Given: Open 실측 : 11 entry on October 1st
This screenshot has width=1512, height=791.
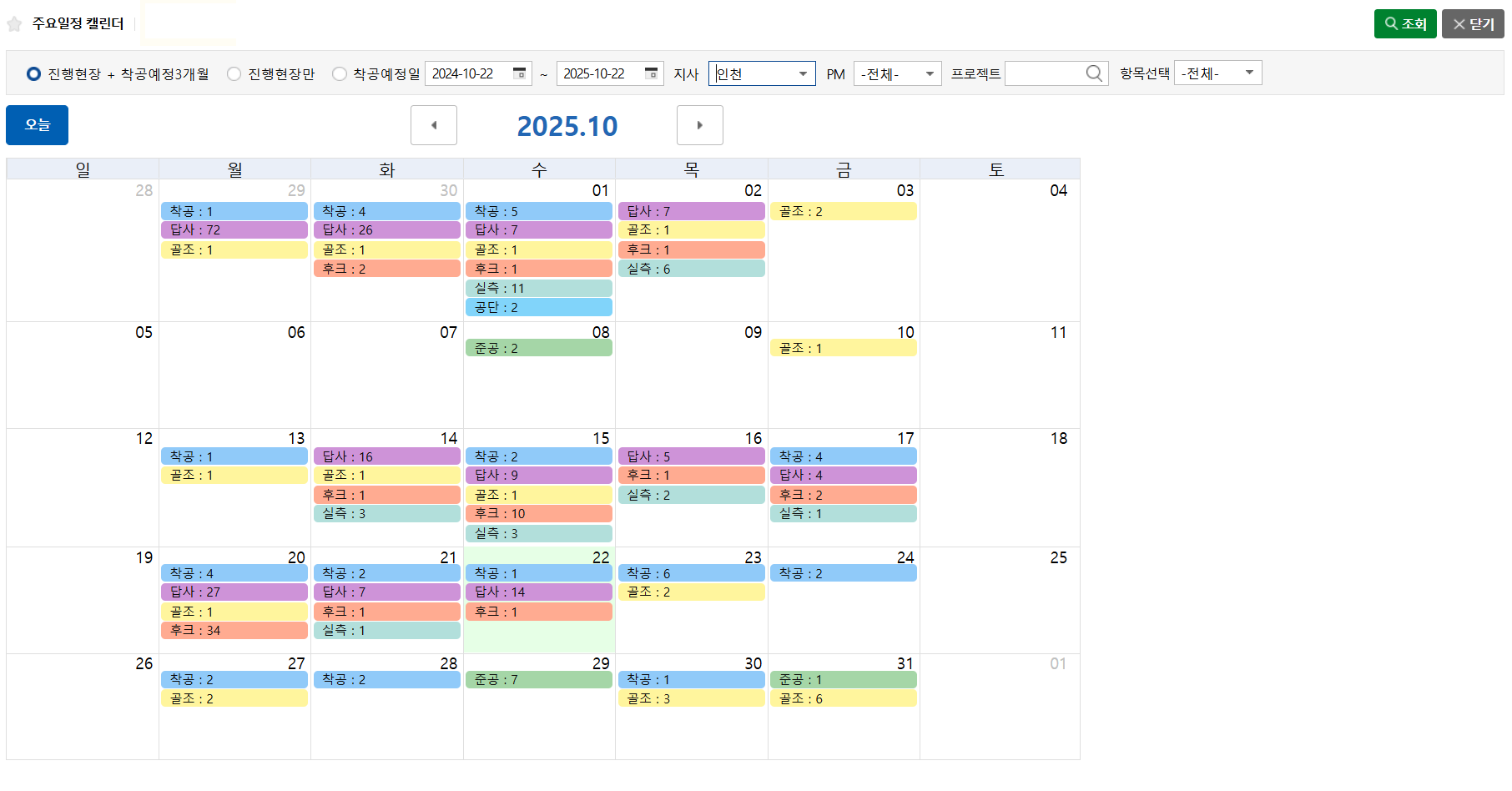Looking at the screenshot, I should pyautogui.click(x=538, y=289).
